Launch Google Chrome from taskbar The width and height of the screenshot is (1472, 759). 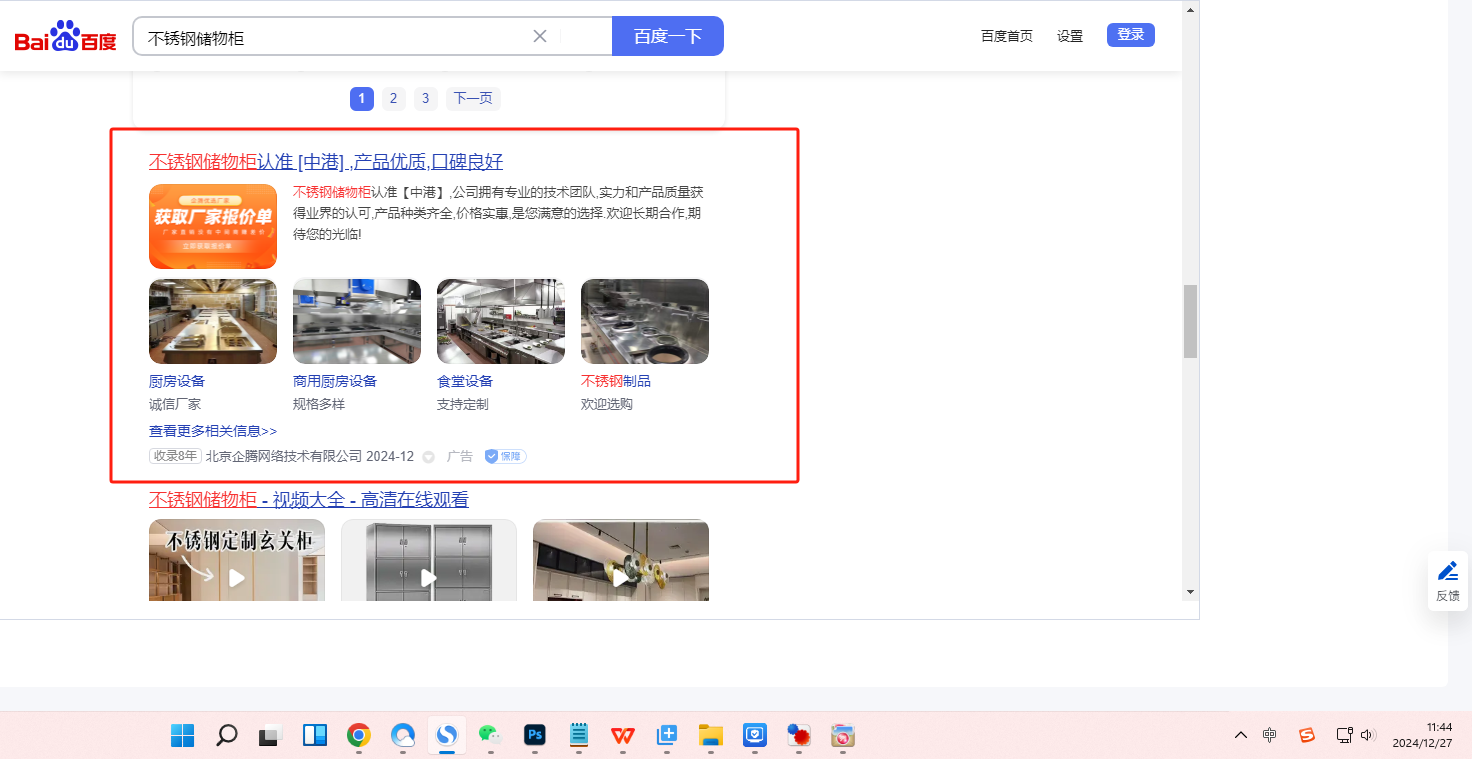[x=359, y=736]
